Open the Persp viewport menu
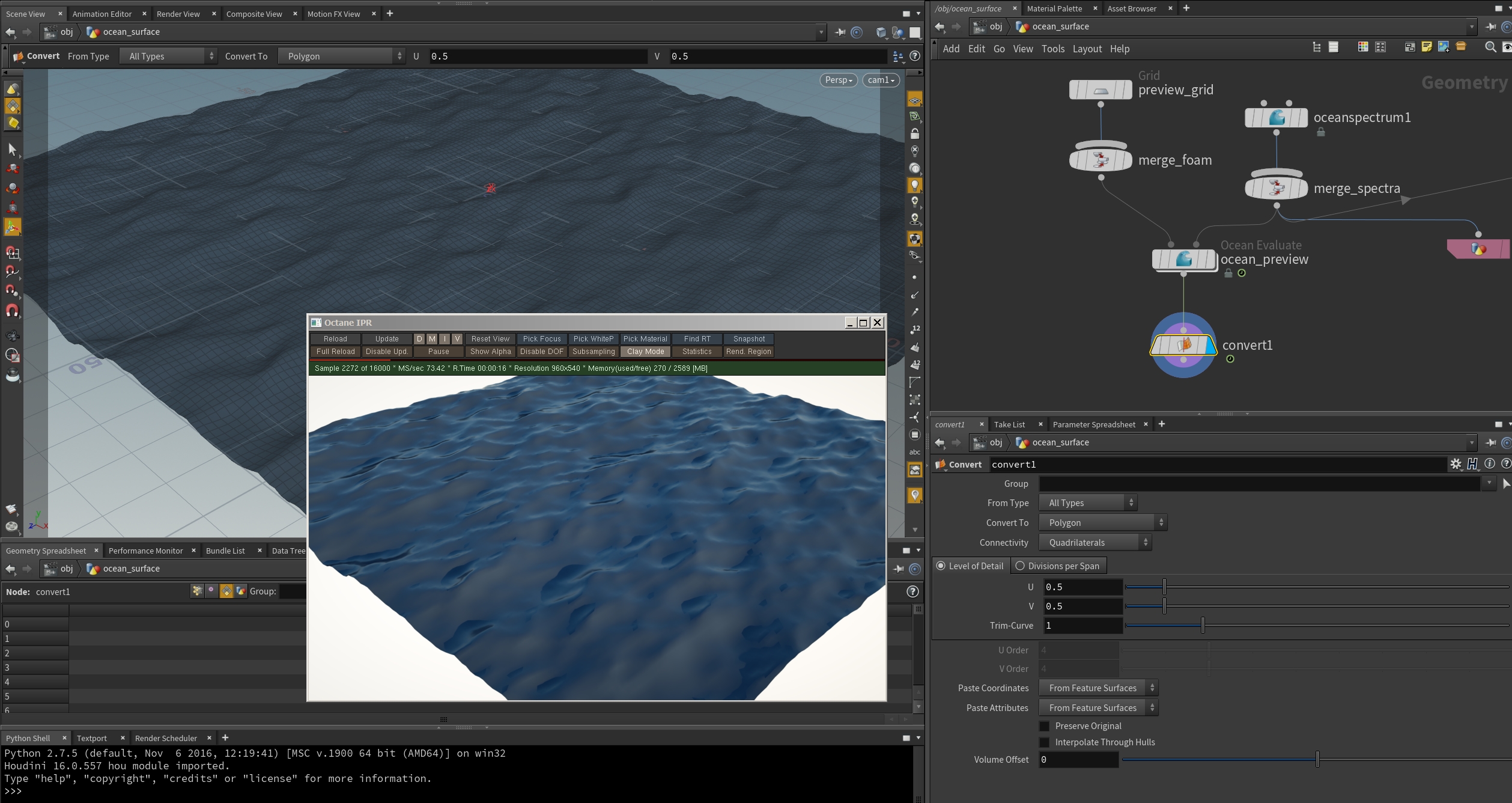Viewport: 1512px width, 803px height. click(x=838, y=80)
